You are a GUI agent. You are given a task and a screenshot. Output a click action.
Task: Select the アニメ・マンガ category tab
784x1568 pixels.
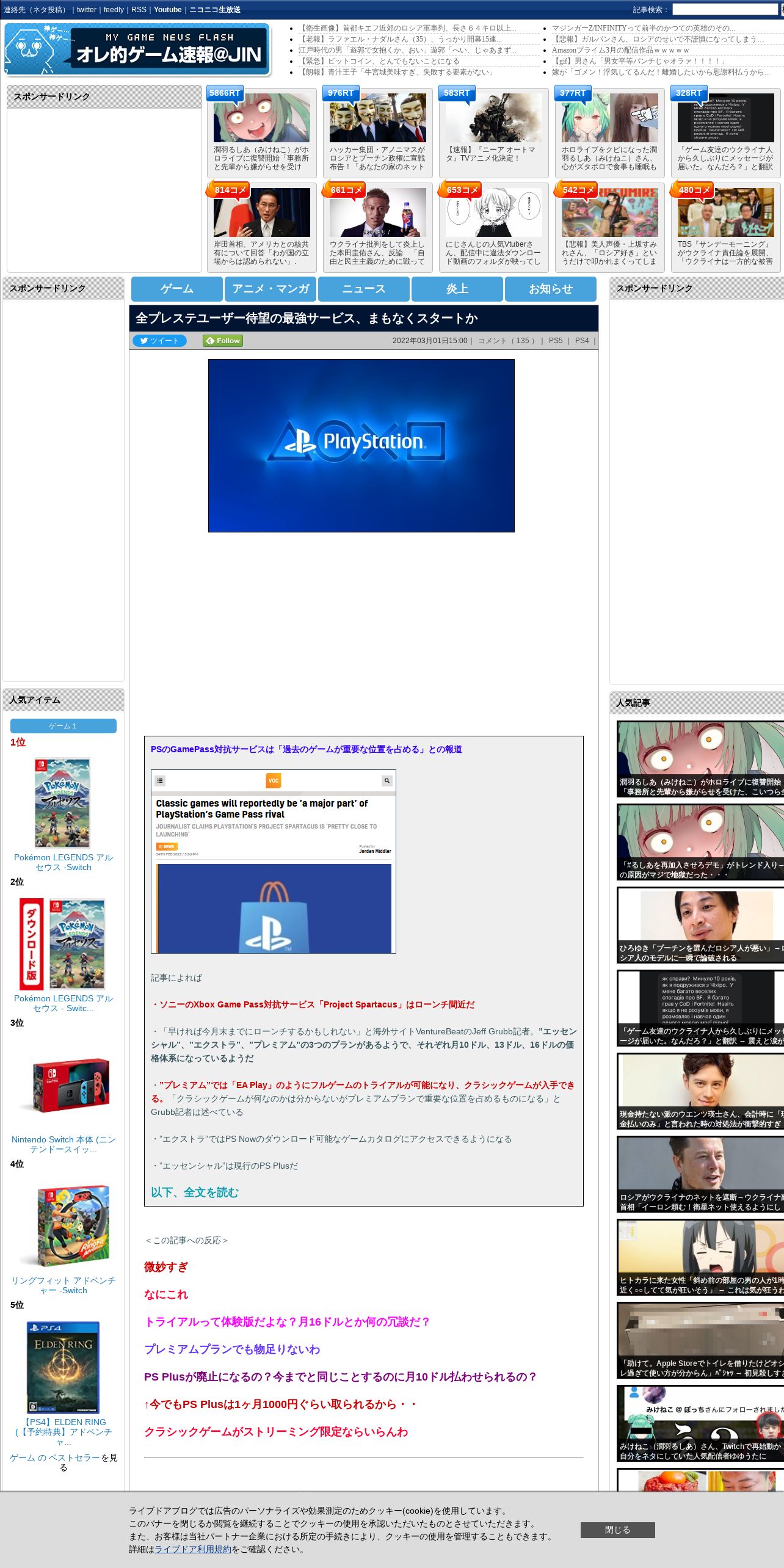(x=270, y=289)
